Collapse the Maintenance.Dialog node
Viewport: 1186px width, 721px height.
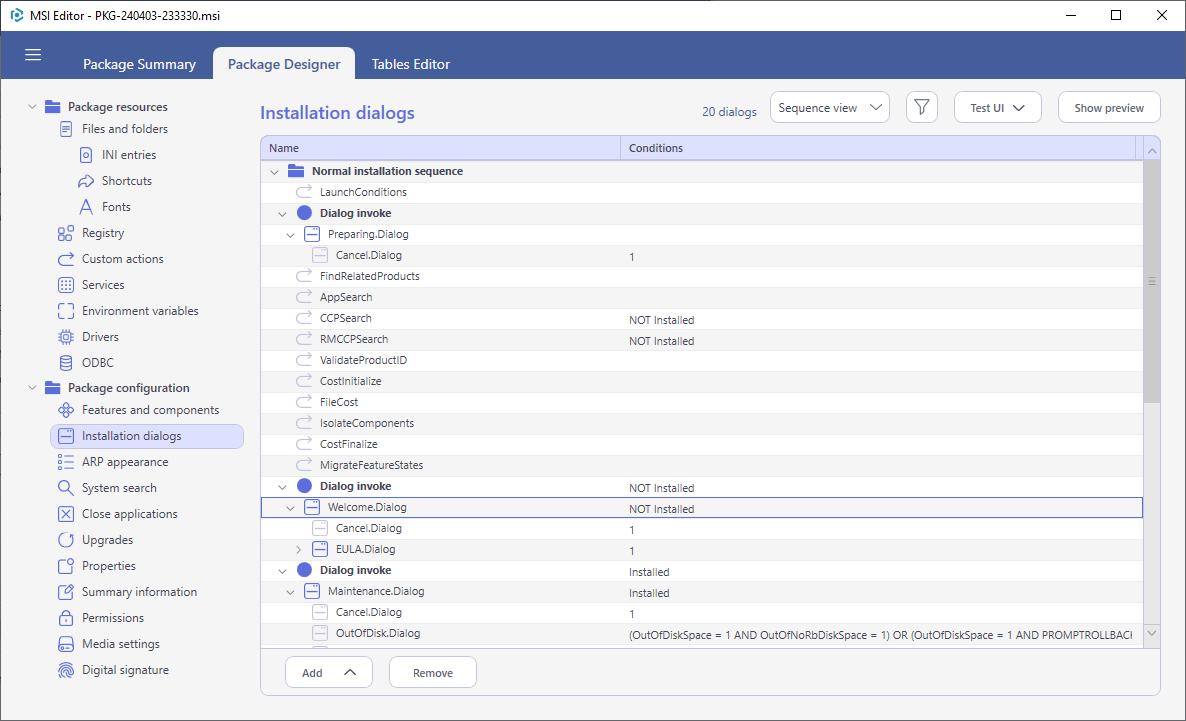[290, 592]
